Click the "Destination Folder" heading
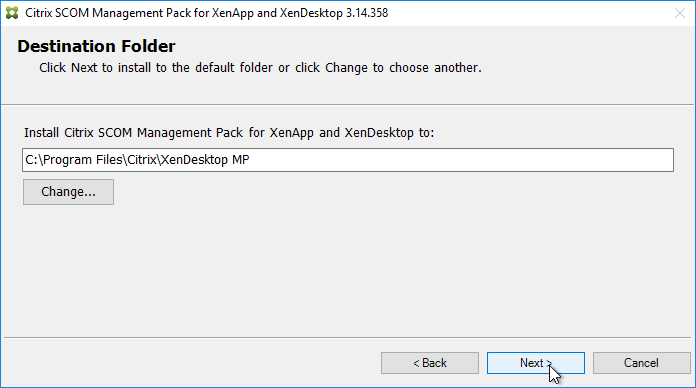Viewport: 696px width, 388px height. [x=96, y=46]
